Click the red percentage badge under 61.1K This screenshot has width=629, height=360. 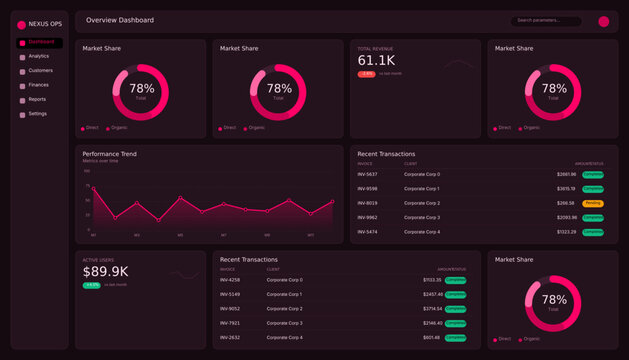(366, 74)
